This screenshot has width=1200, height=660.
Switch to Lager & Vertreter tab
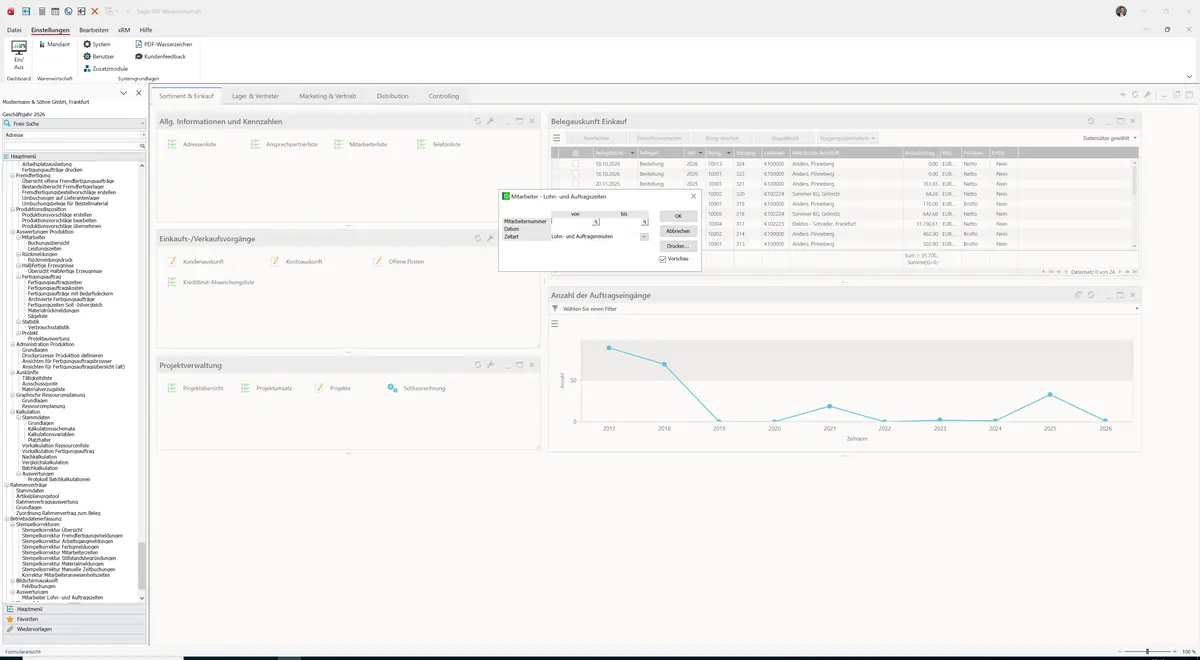tap(255, 96)
